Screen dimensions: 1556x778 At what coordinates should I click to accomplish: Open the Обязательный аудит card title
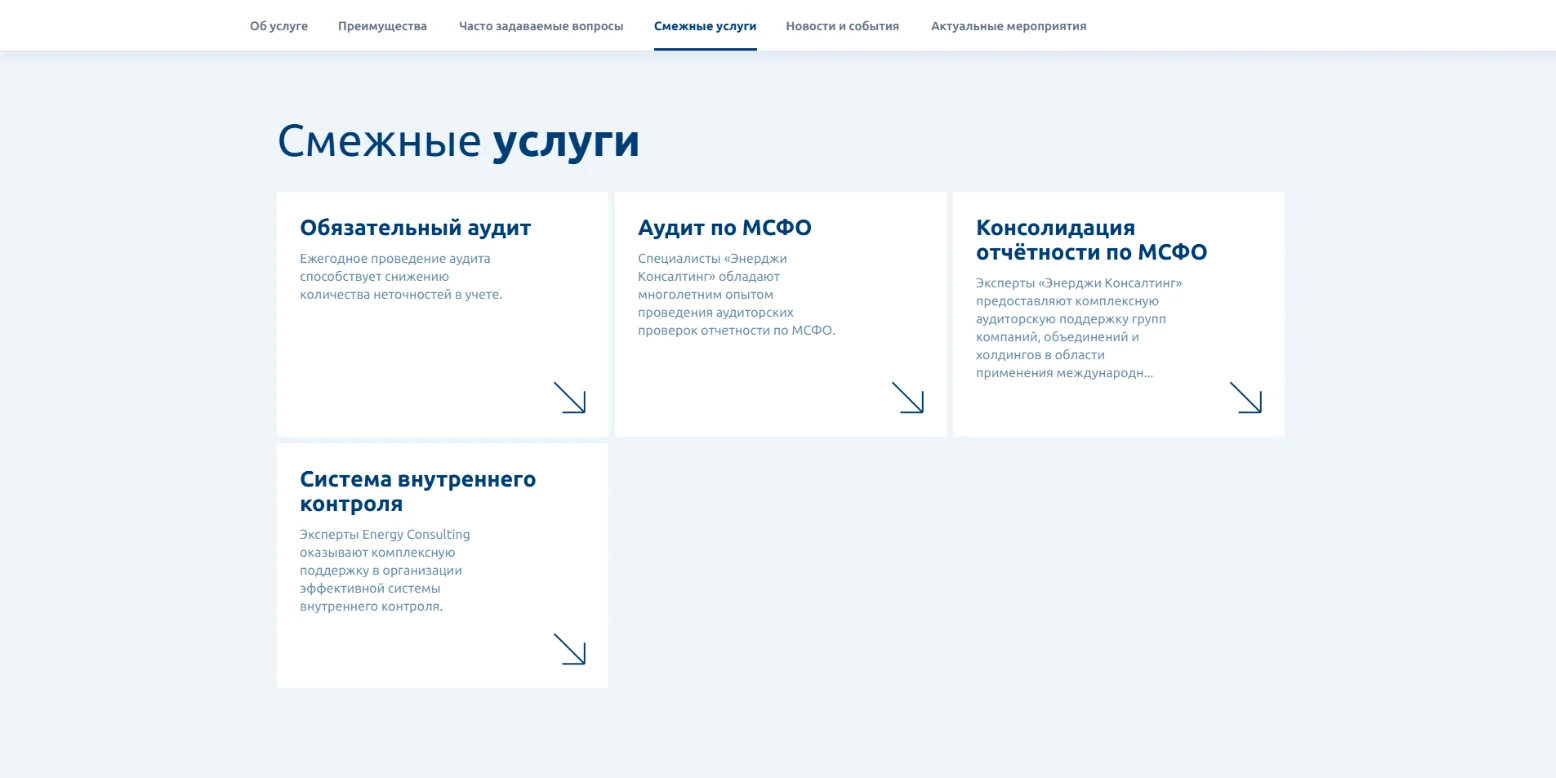click(415, 228)
